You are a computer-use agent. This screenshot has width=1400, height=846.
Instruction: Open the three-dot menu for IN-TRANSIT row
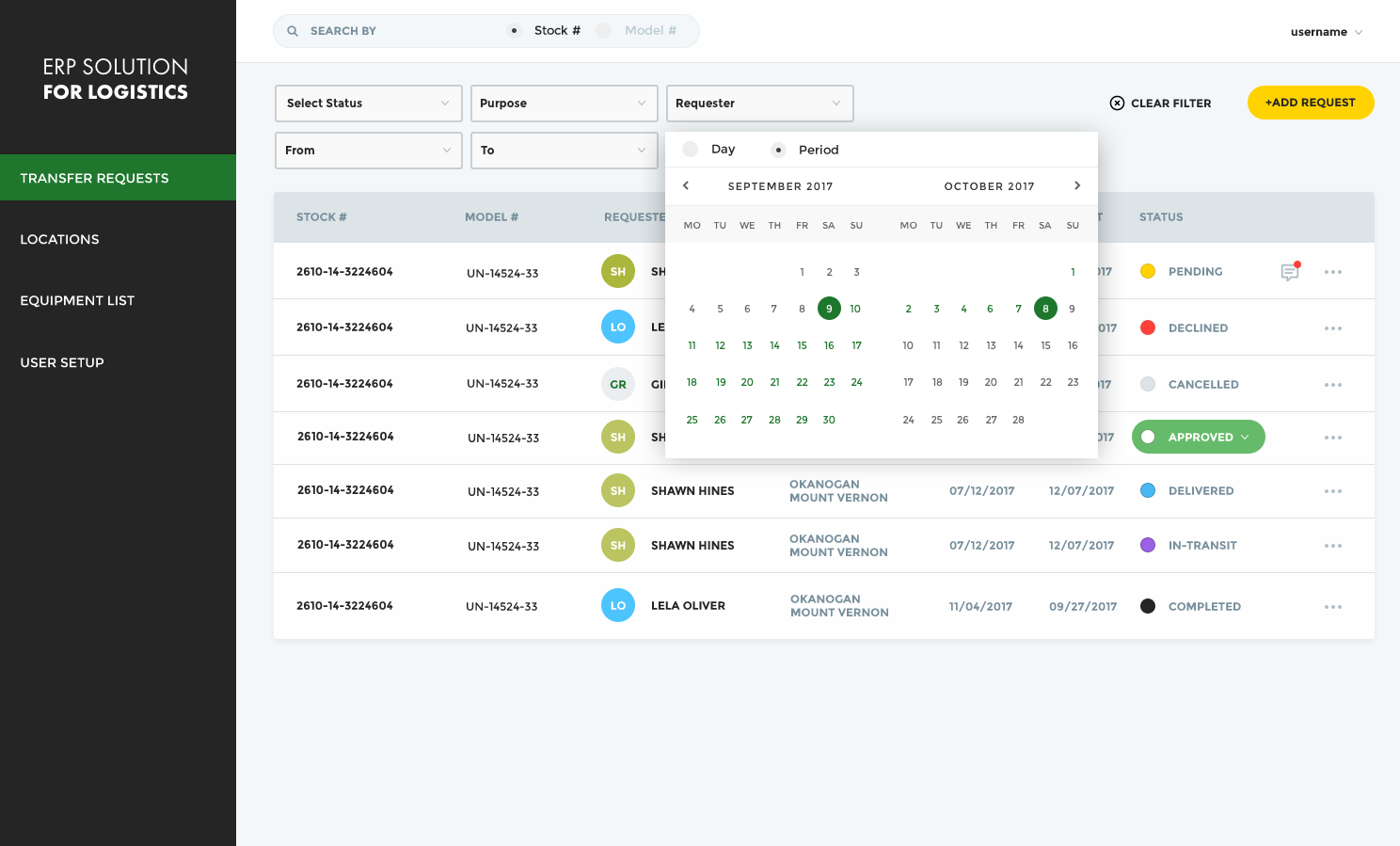(x=1333, y=546)
